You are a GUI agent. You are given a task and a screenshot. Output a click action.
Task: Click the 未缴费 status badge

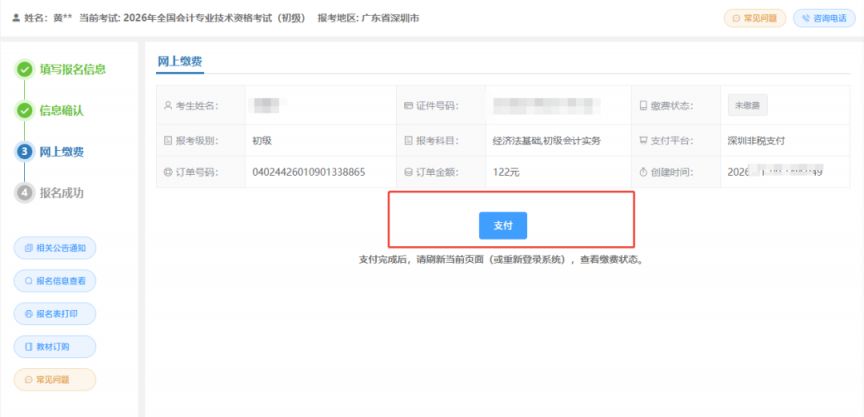[x=748, y=106]
